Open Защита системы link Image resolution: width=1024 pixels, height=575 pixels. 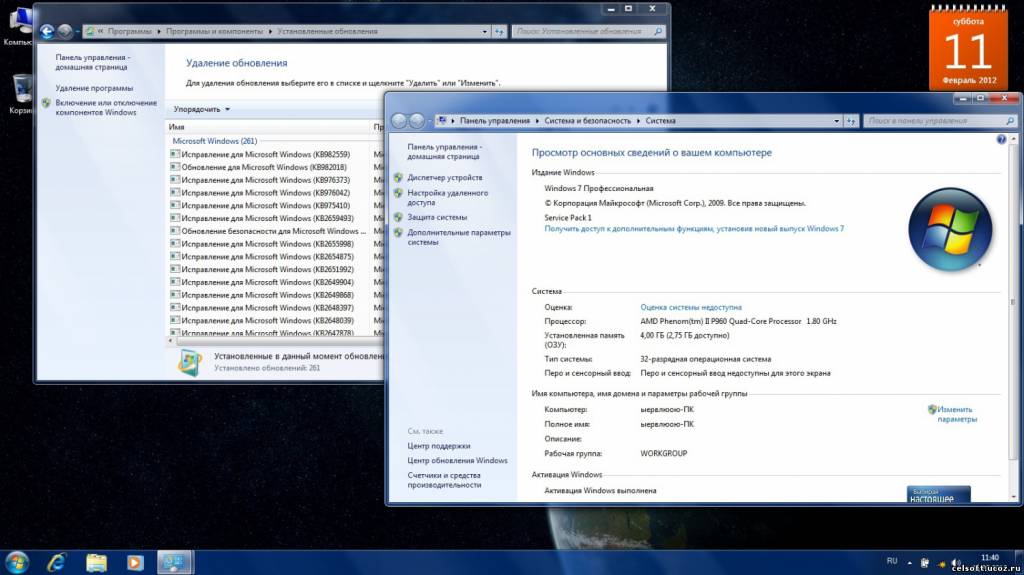click(x=437, y=217)
